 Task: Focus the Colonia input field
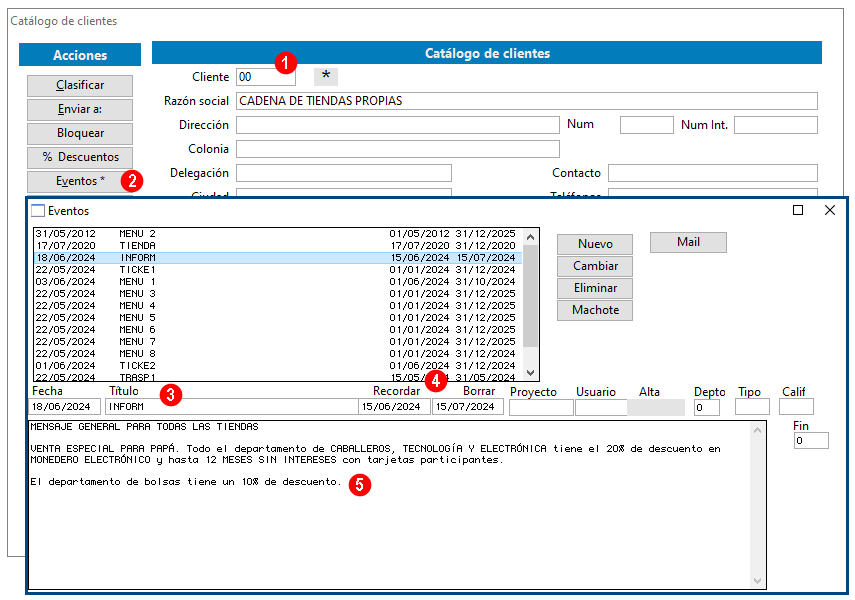tap(398, 149)
